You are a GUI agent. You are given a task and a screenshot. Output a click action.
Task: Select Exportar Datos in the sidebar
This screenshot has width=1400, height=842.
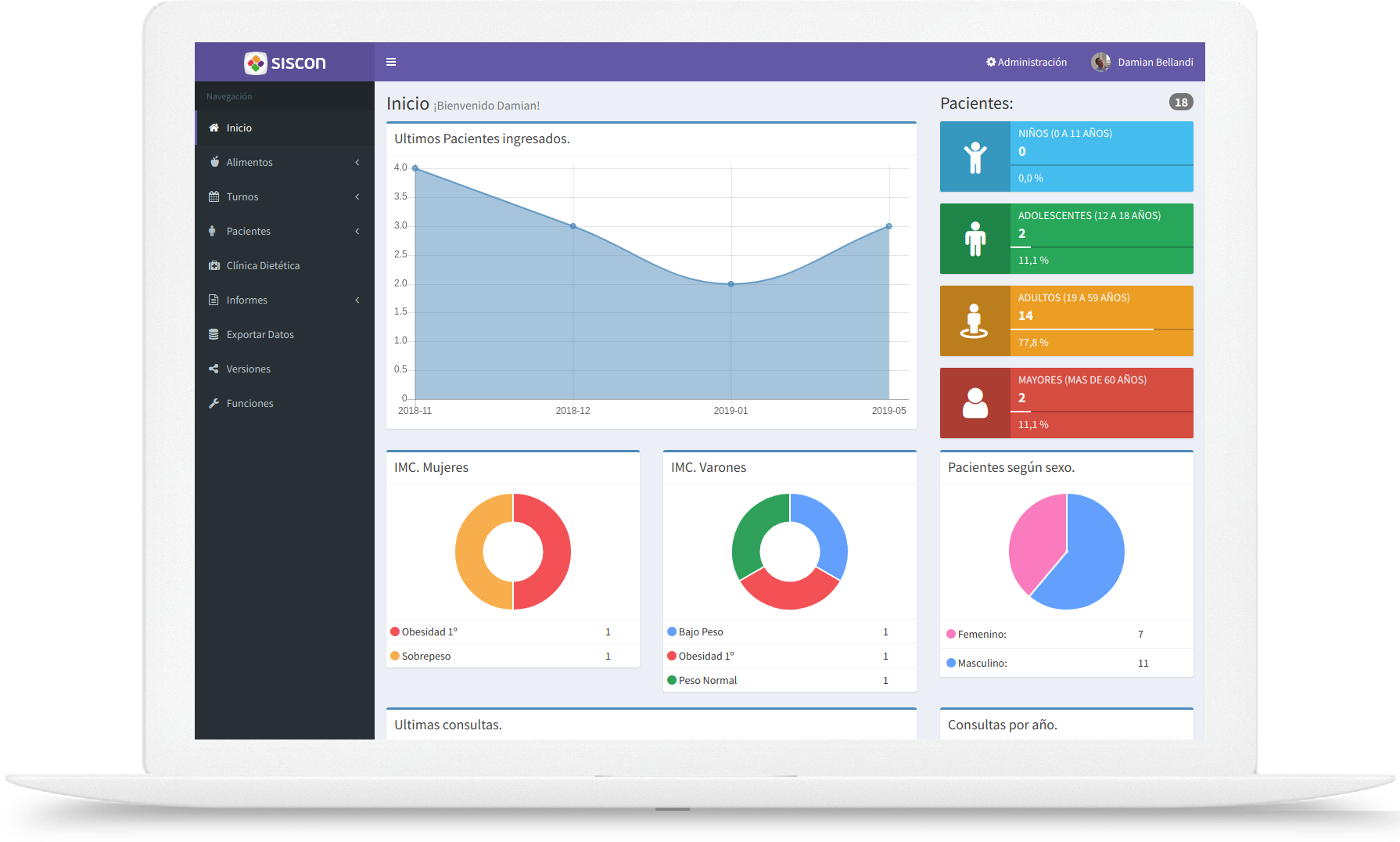point(260,334)
